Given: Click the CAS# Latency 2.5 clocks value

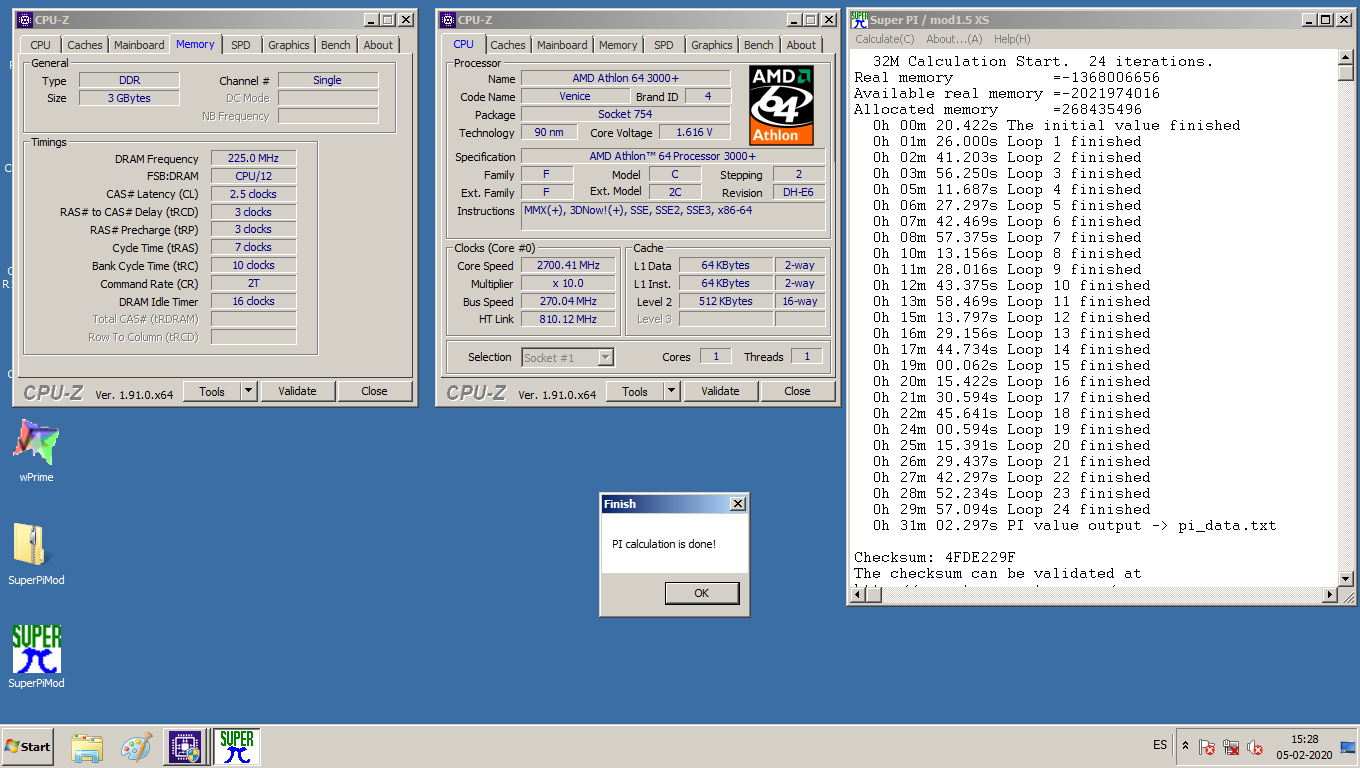Looking at the screenshot, I should coord(254,194).
